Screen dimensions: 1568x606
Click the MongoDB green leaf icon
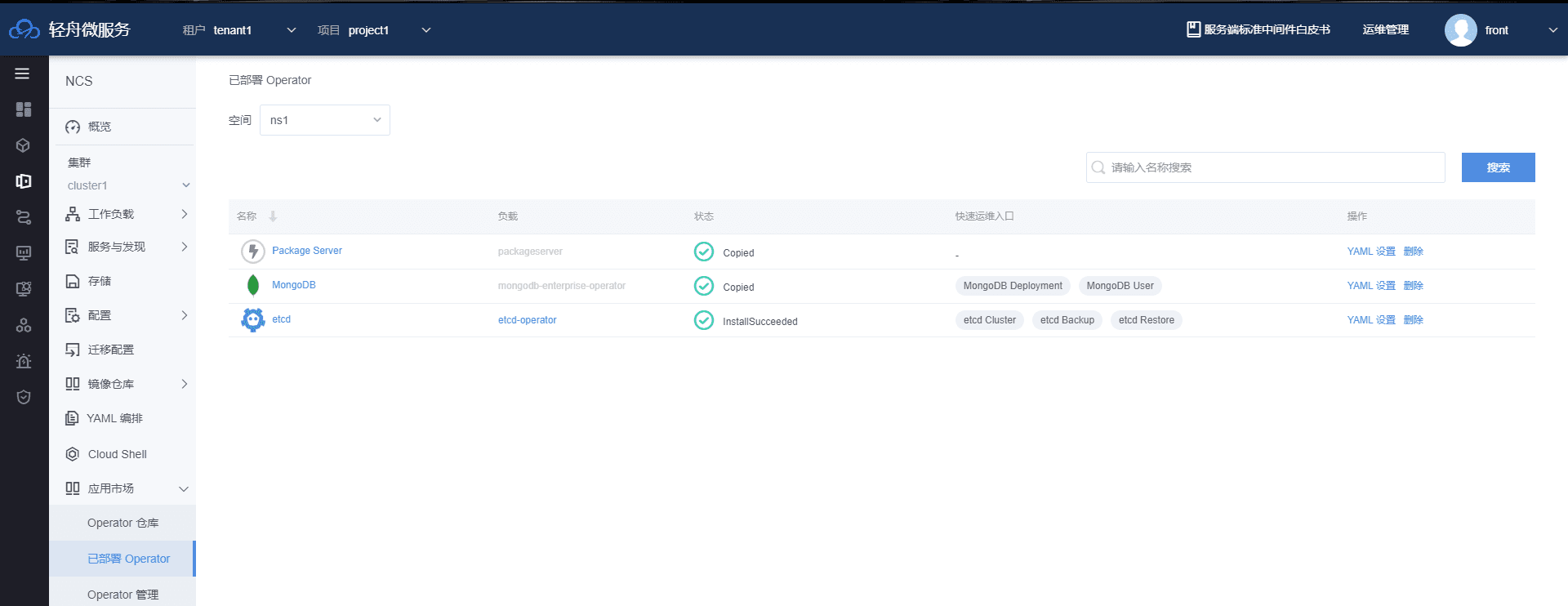[x=253, y=285]
